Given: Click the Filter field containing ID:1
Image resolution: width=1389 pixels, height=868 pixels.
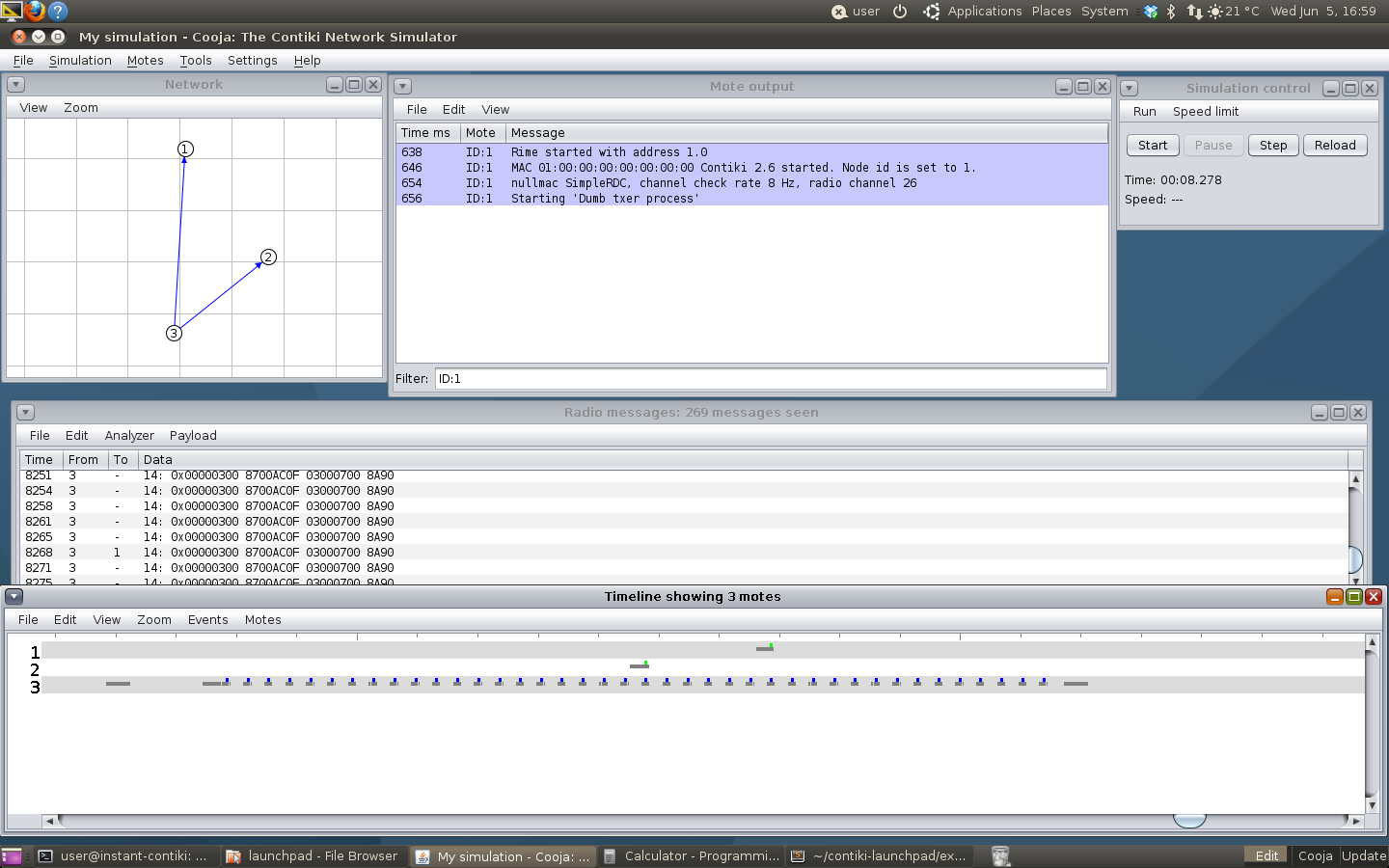Looking at the screenshot, I should point(771,379).
